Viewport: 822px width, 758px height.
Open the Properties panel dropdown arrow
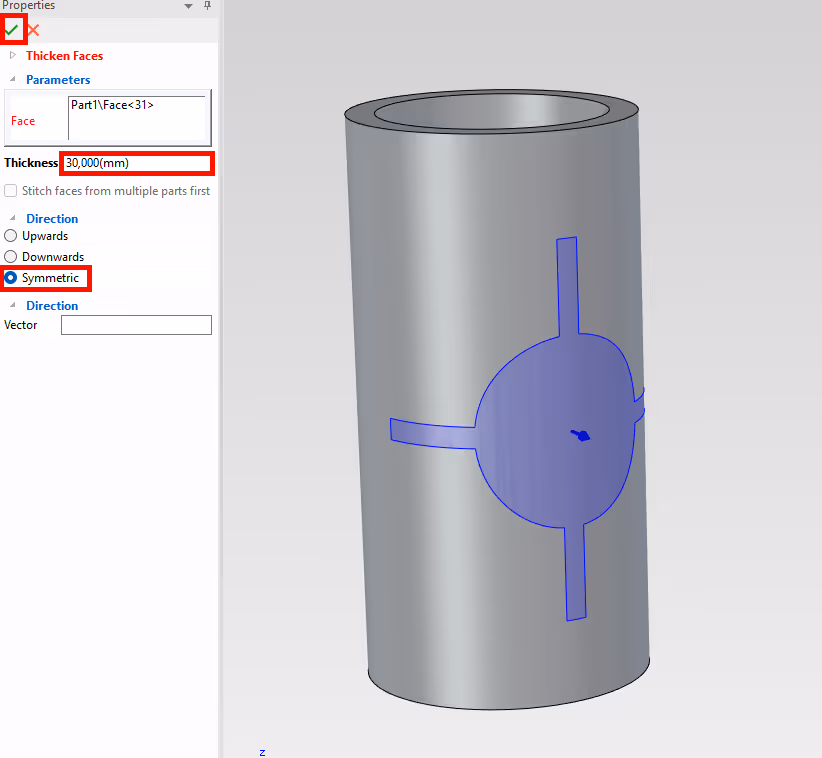click(x=188, y=6)
